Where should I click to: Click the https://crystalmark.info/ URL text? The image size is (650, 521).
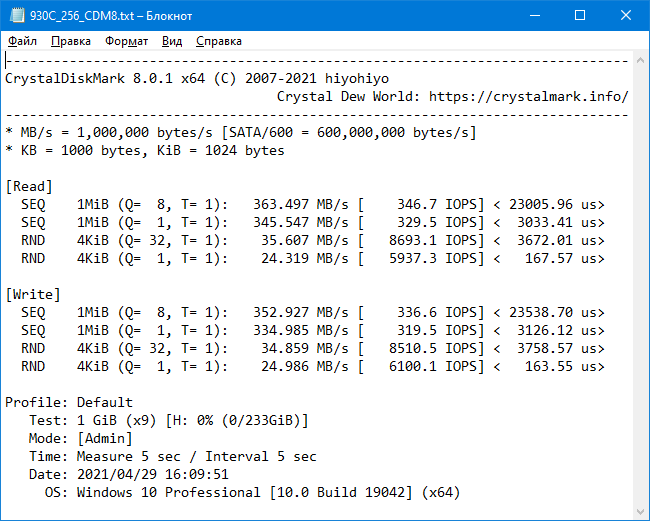(x=529, y=97)
